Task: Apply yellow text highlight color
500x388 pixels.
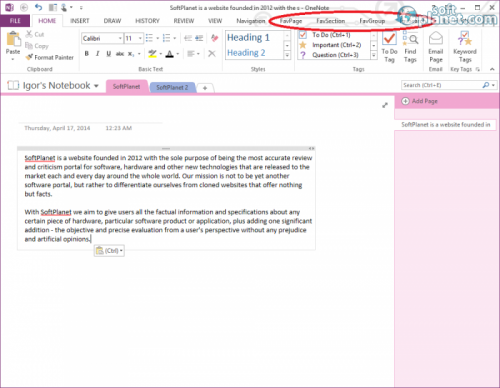Action: click(x=152, y=53)
